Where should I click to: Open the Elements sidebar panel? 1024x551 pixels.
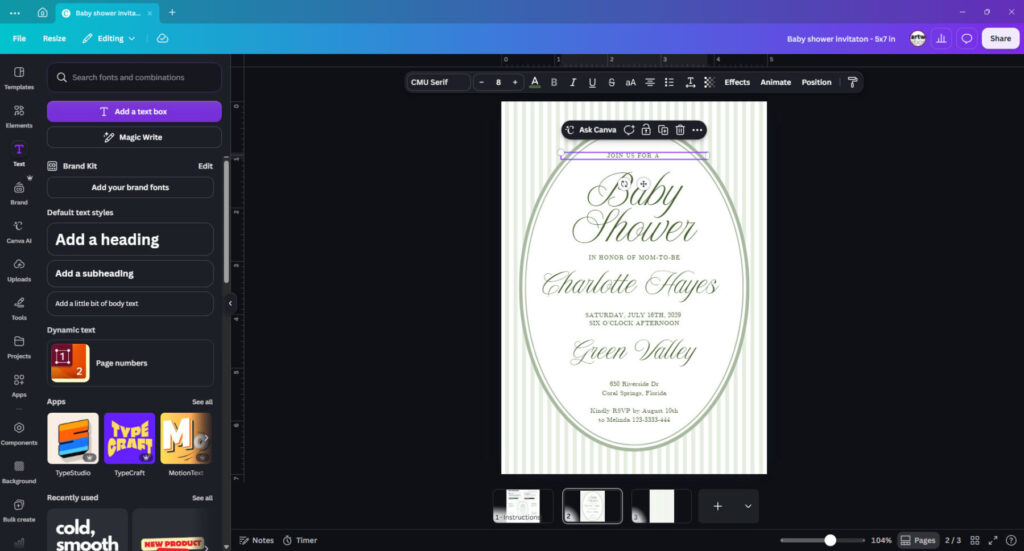19,116
